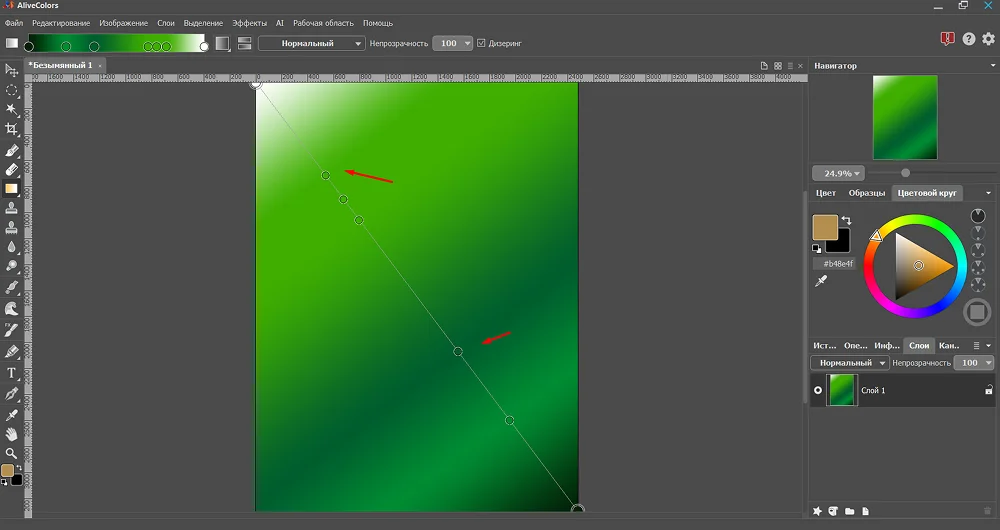The height and width of the screenshot is (530, 1000).
Task: Toggle lock on Слой 1
Action: (x=989, y=390)
